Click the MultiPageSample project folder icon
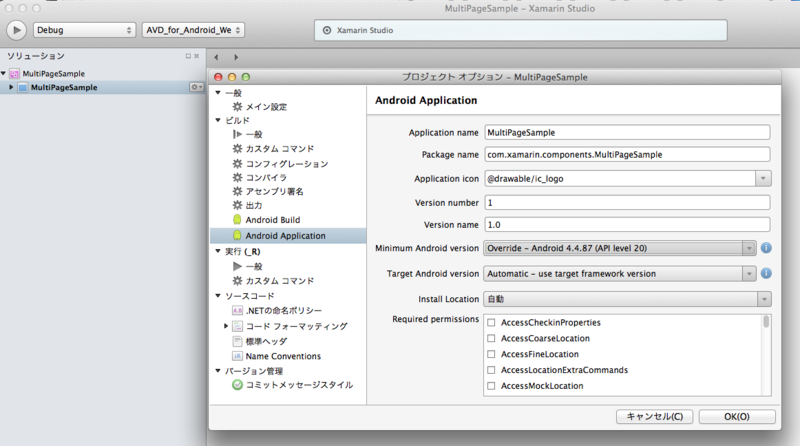Viewport: 800px width, 446px height. click(x=22, y=88)
